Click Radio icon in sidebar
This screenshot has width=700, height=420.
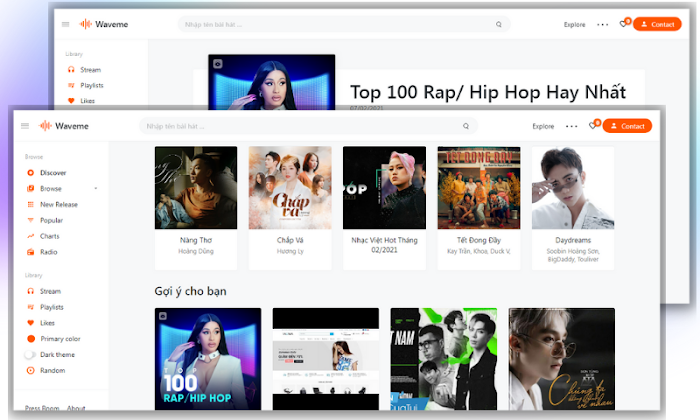(30, 252)
